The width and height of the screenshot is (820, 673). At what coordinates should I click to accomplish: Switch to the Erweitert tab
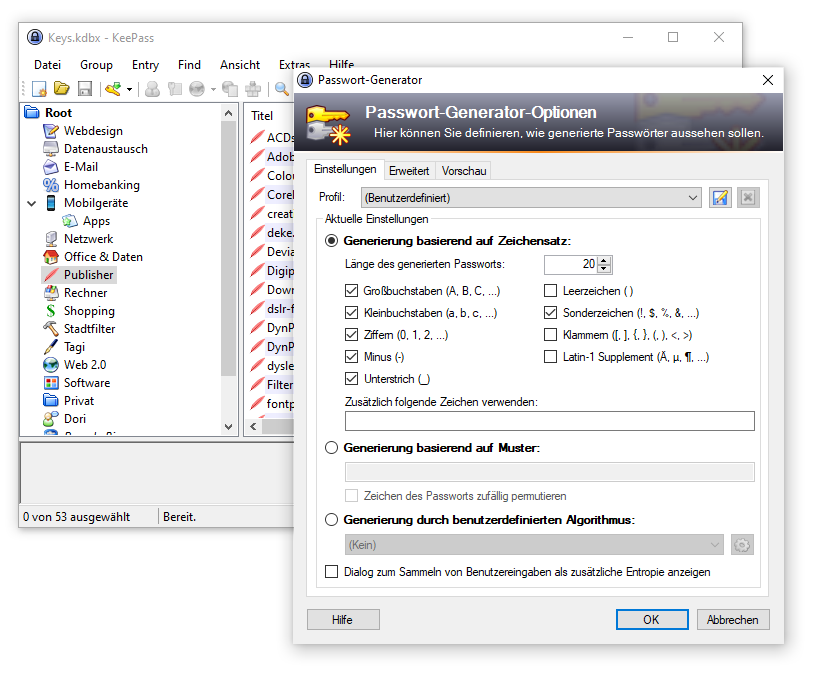(x=409, y=171)
